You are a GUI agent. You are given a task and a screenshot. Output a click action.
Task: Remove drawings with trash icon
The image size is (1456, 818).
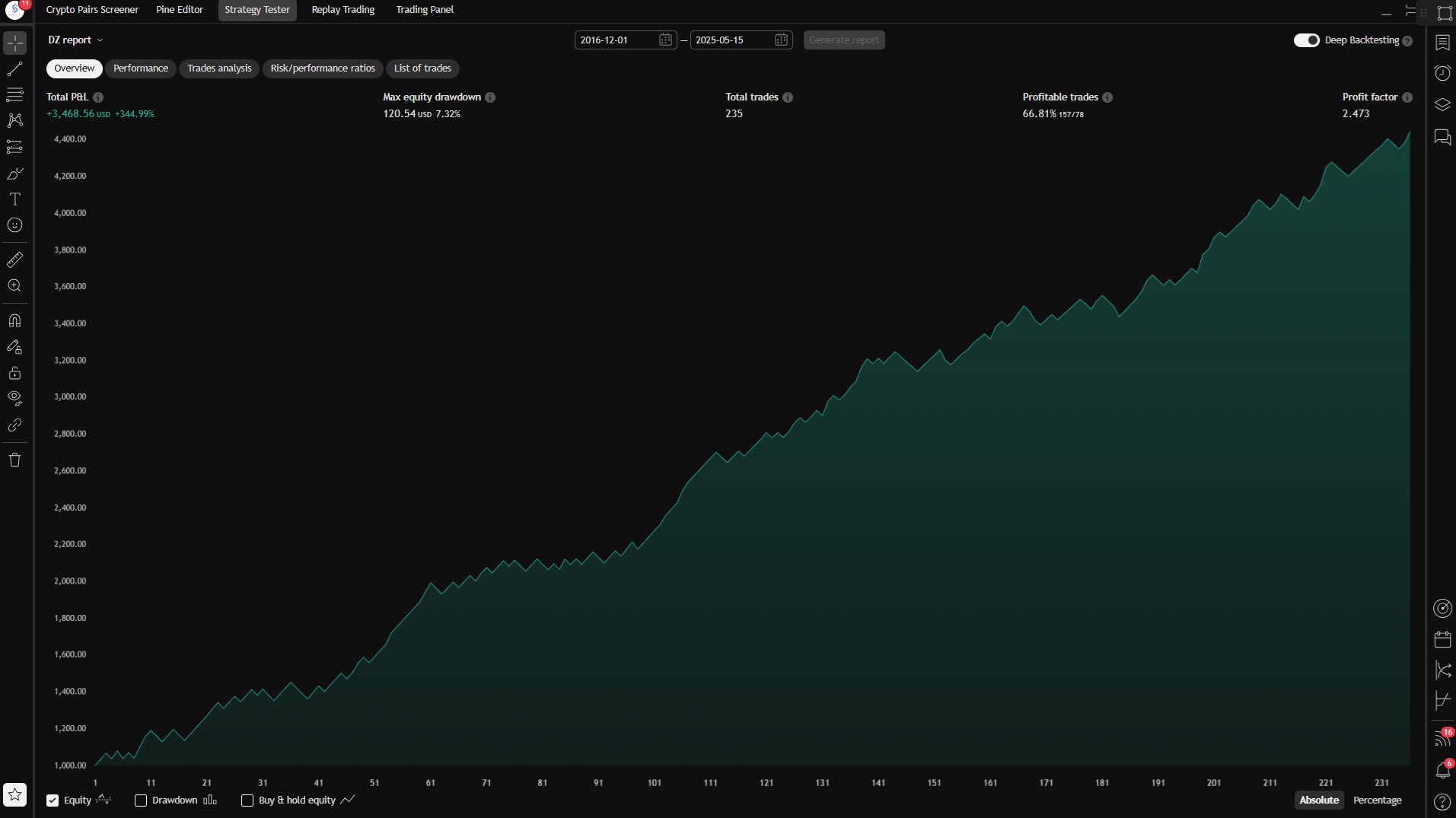point(14,460)
